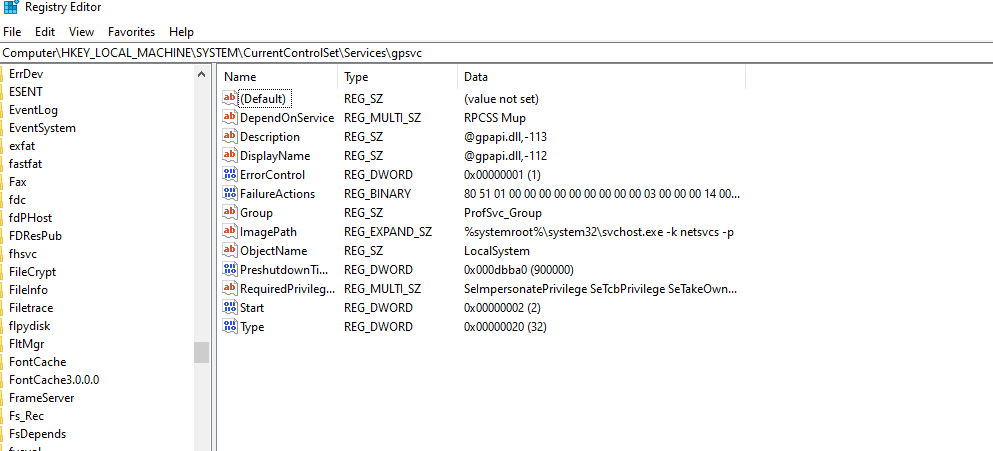
Task: Select the exfat key in the tree
Action: coord(22,146)
